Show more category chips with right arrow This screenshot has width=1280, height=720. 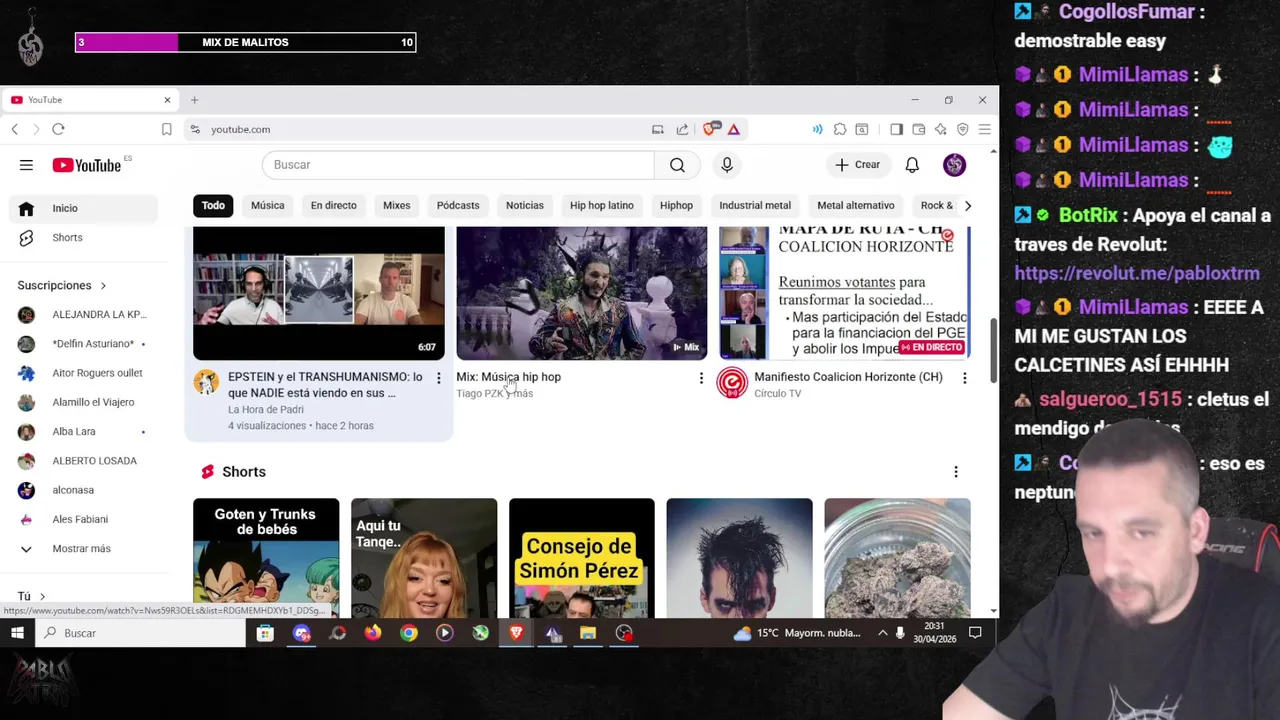[967, 206]
